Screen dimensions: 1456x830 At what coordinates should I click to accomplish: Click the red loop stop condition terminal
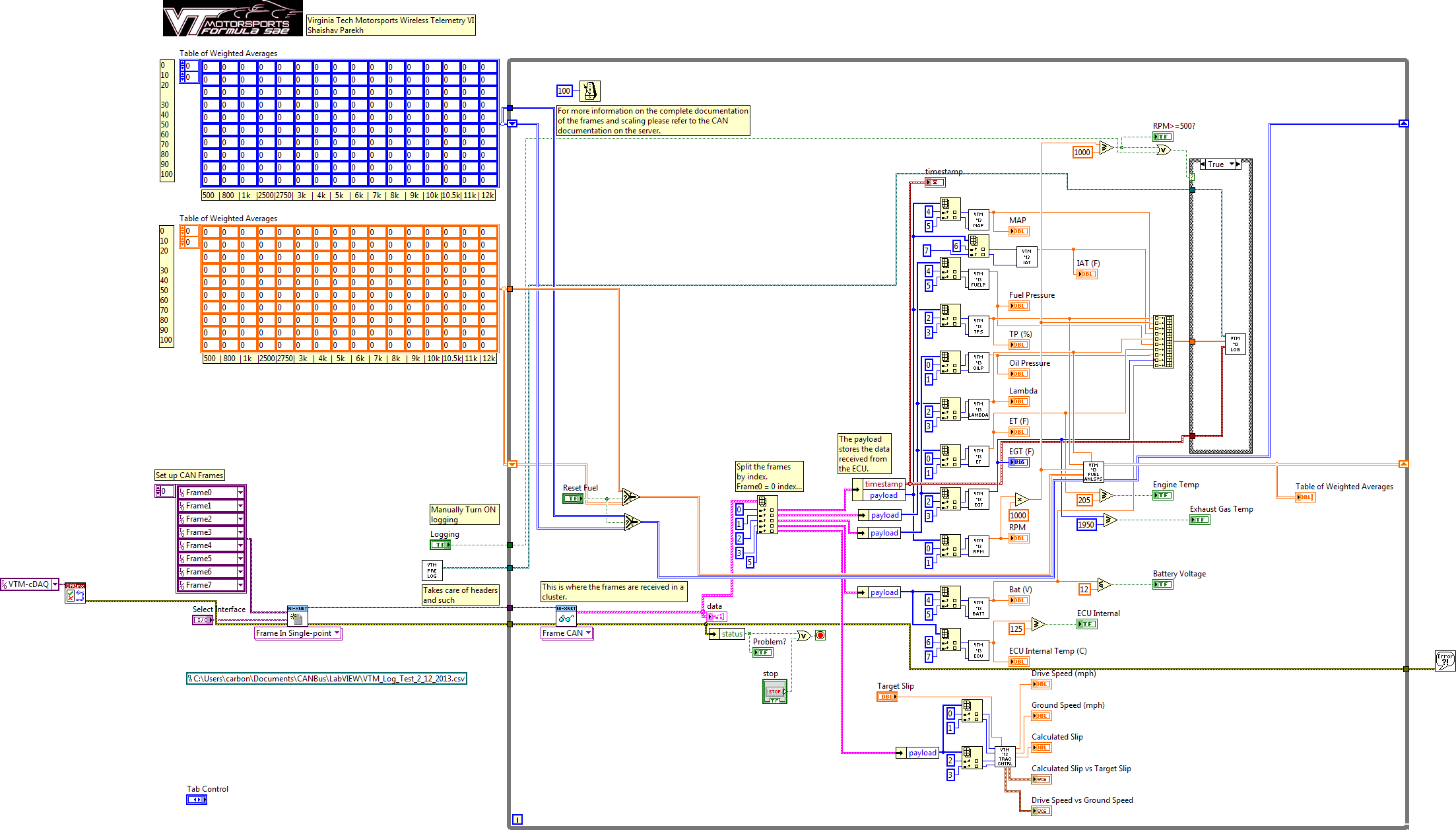click(820, 635)
